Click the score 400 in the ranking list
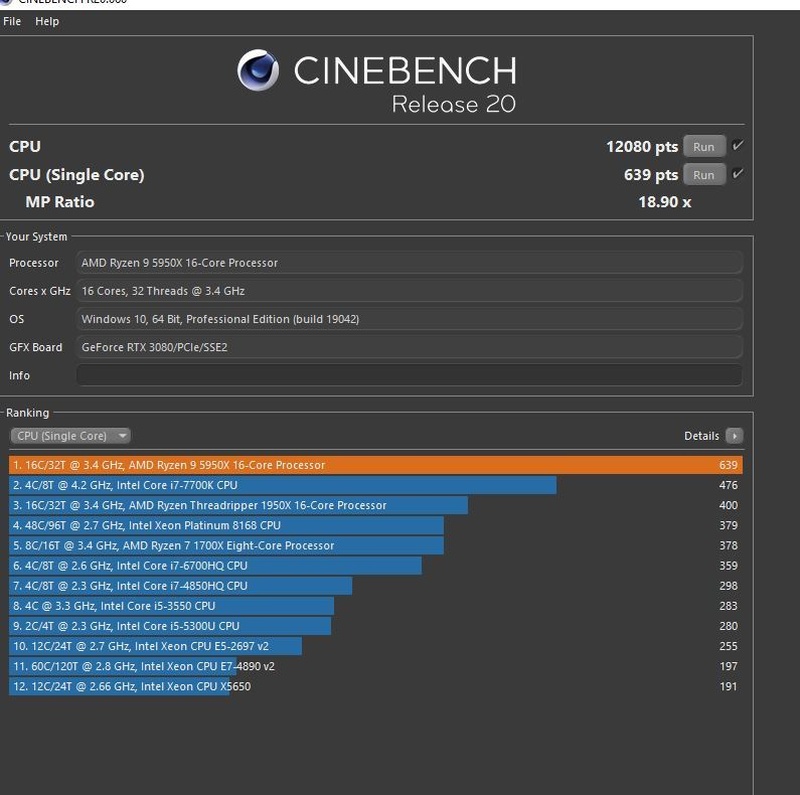This screenshot has width=800, height=795. (x=728, y=505)
